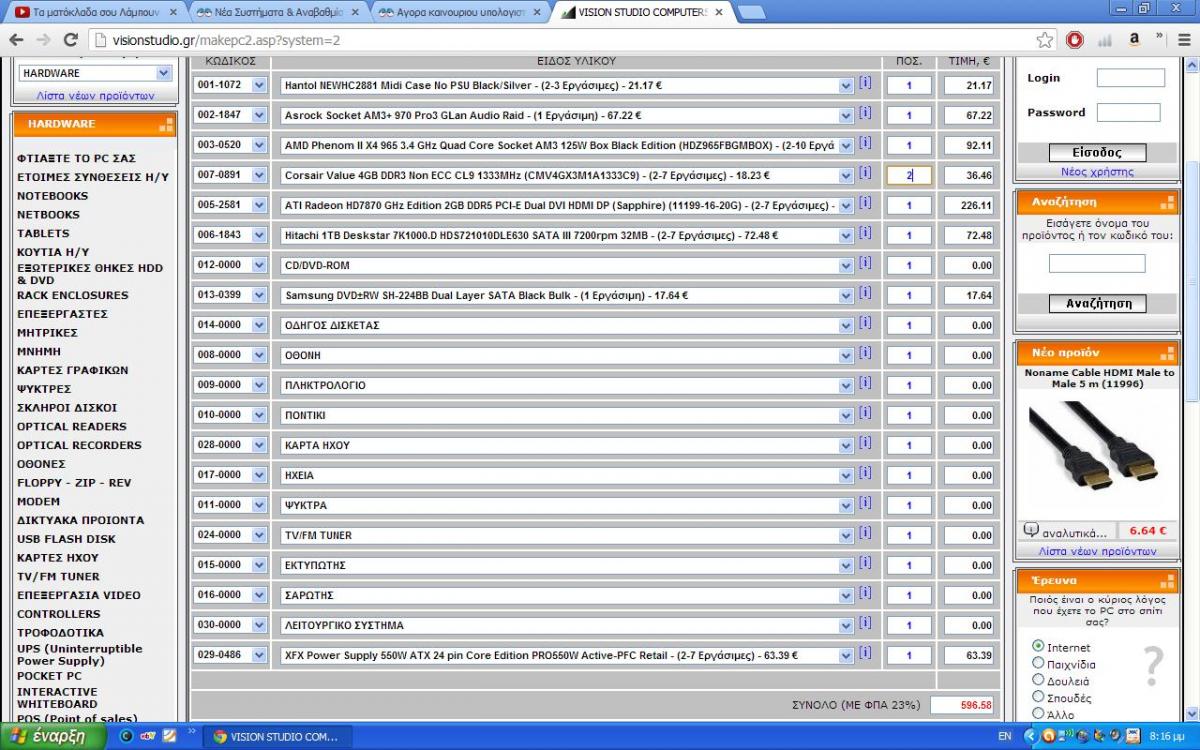Open ΦΤΙΑΞΤΕ ΤΟ PC ΣΑΣ menu item

pyautogui.click(x=76, y=158)
